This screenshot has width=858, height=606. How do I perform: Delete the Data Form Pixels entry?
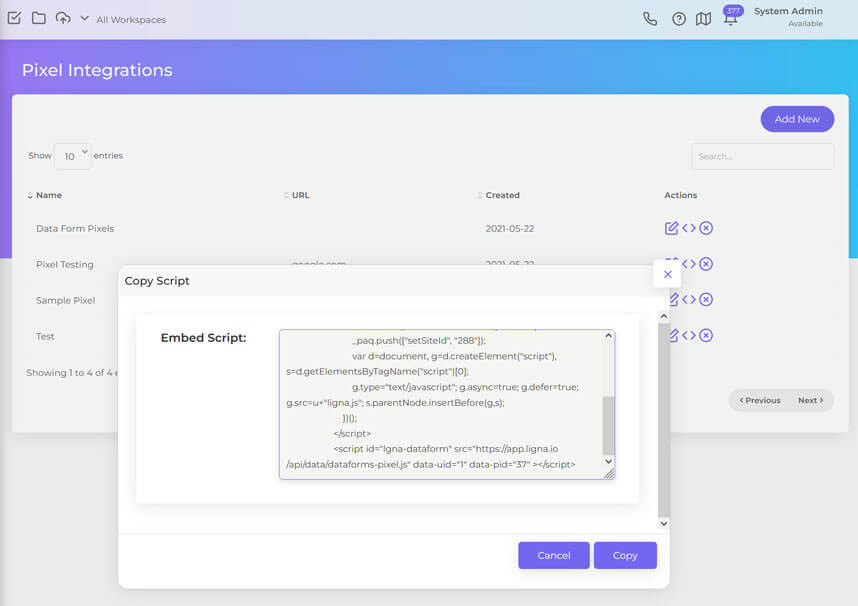tap(706, 228)
